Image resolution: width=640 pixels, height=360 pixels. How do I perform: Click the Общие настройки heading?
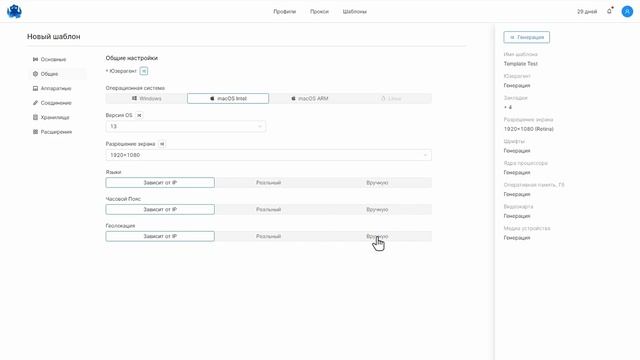tap(131, 58)
